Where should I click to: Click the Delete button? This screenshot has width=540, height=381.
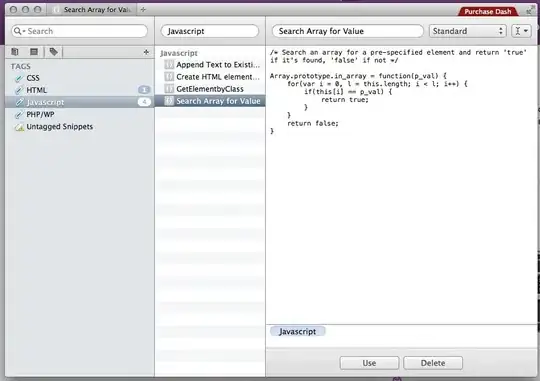pyautogui.click(x=433, y=363)
